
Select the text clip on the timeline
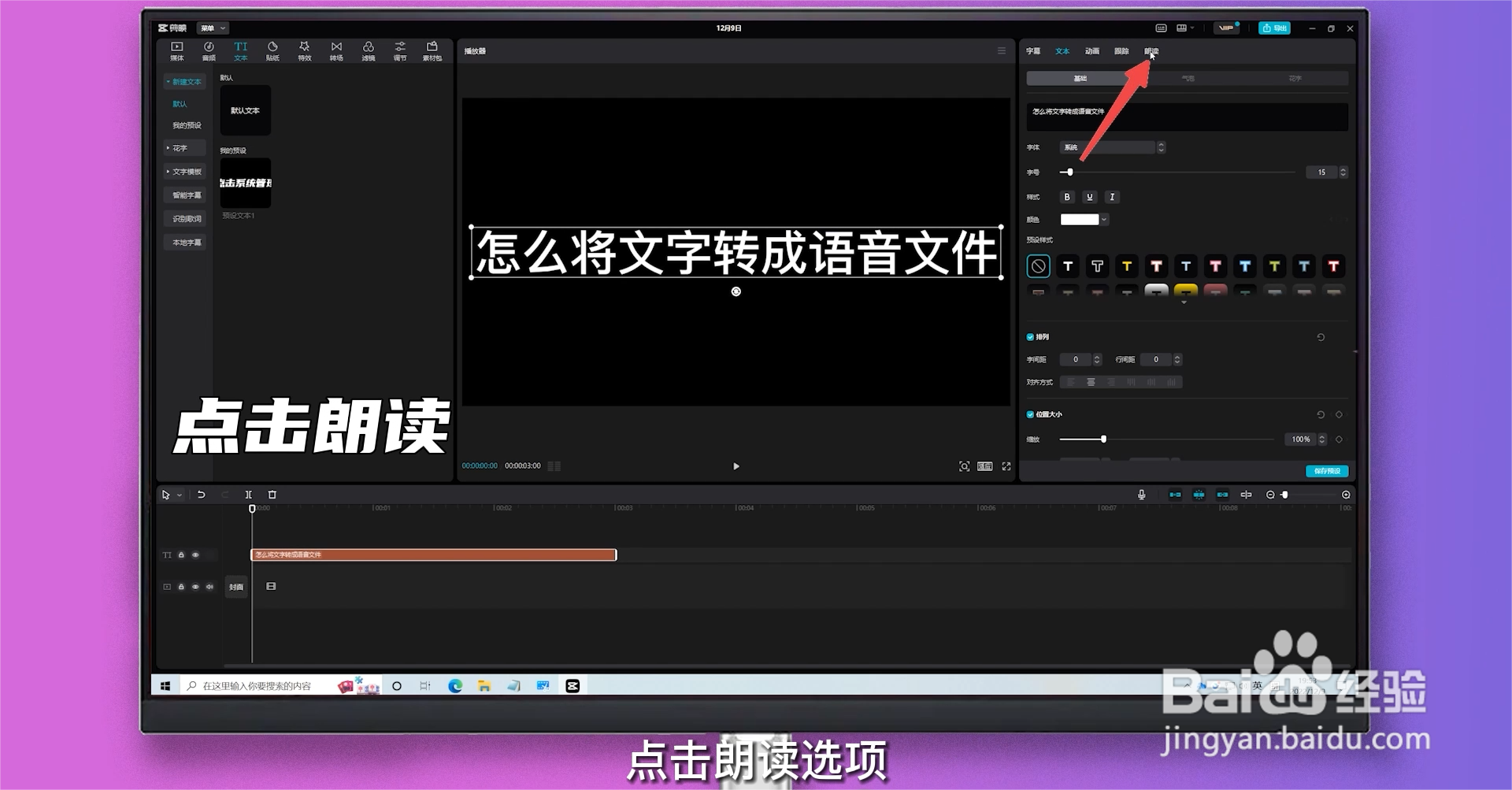coord(433,554)
